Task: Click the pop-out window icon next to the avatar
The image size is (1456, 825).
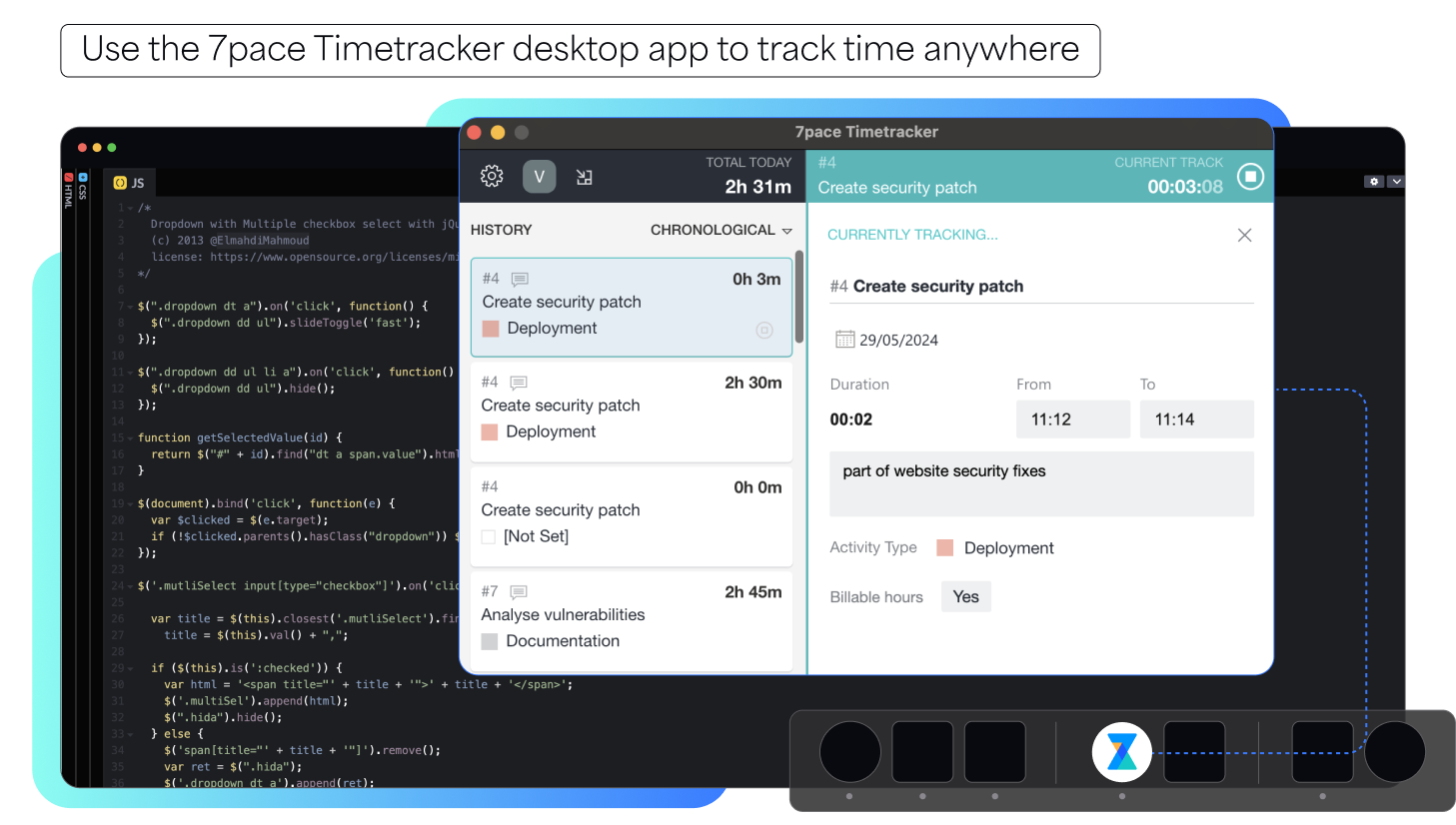Action: point(585,176)
